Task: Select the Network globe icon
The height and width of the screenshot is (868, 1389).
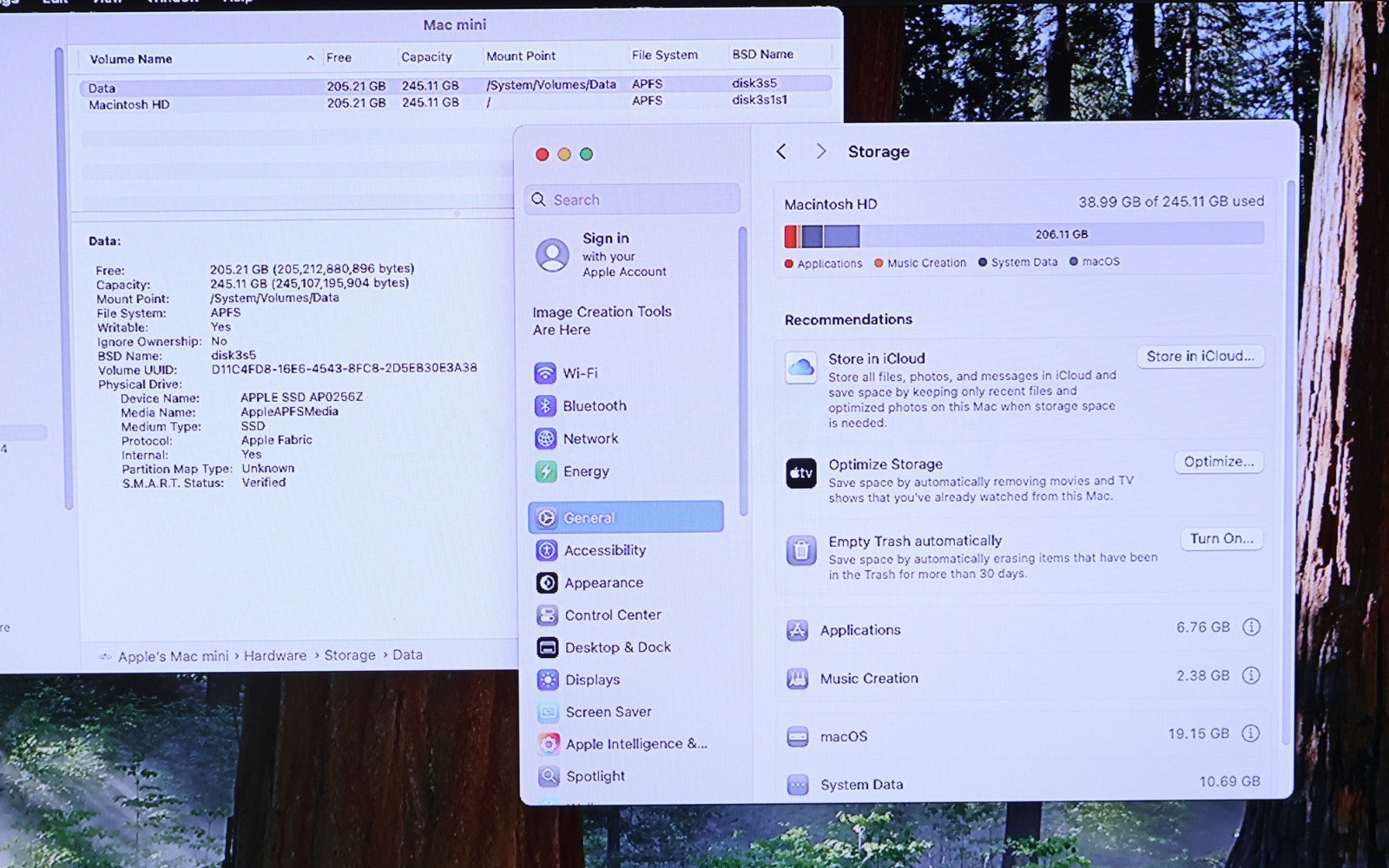Action: pyautogui.click(x=545, y=439)
